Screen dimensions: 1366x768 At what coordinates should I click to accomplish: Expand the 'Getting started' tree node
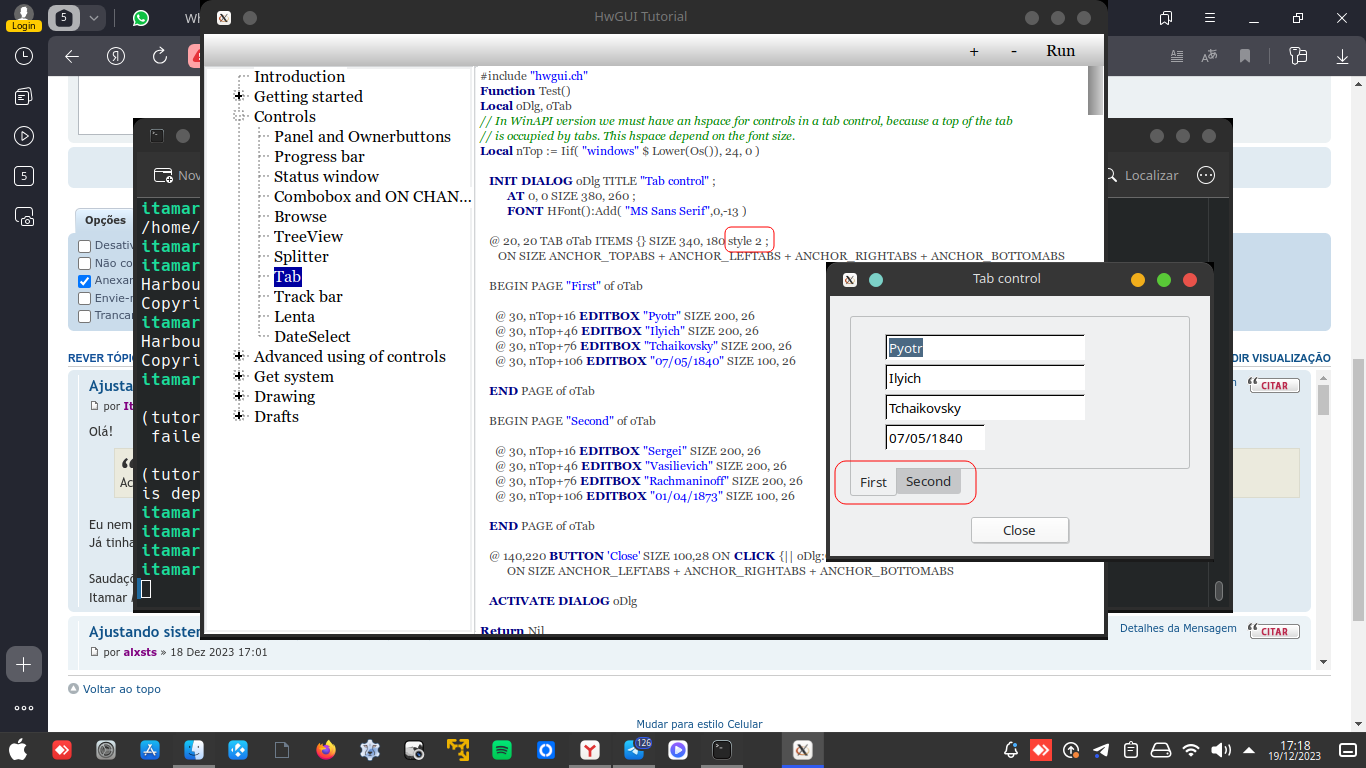[239, 97]
